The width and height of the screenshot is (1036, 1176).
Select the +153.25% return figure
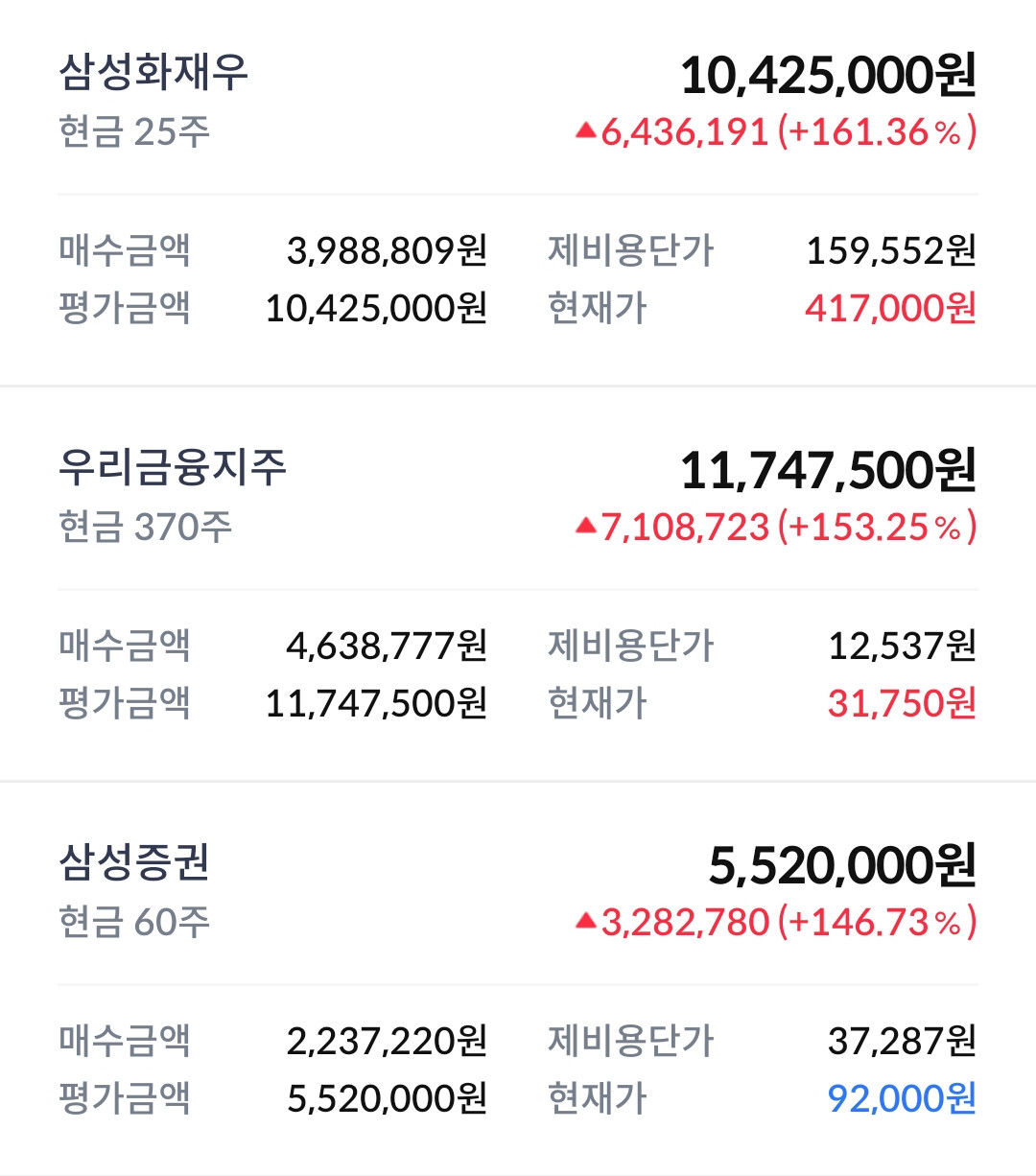[x=877, y=527]
